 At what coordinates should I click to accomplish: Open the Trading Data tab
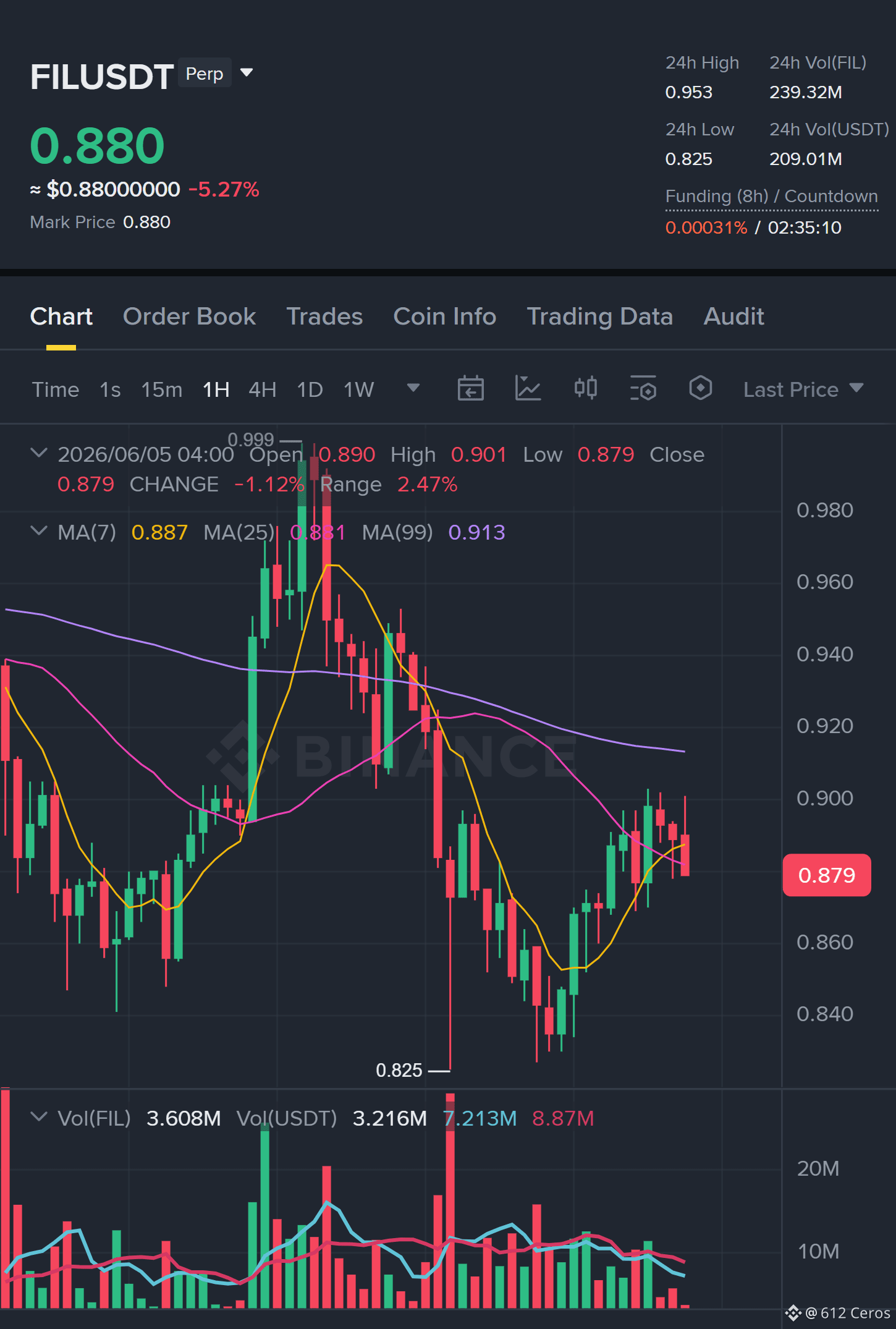click(599, 316)
